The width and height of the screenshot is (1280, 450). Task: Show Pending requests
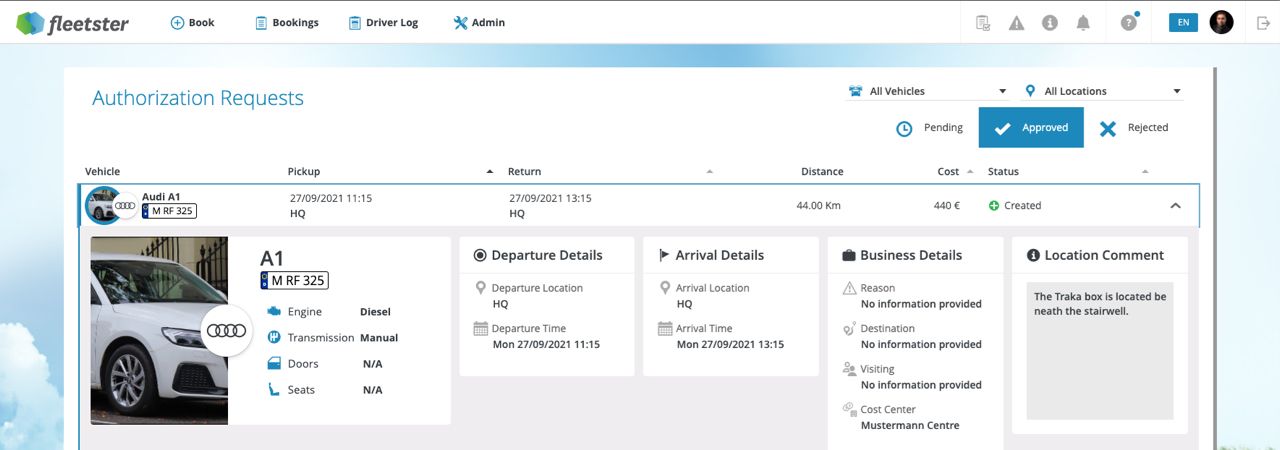929,128
